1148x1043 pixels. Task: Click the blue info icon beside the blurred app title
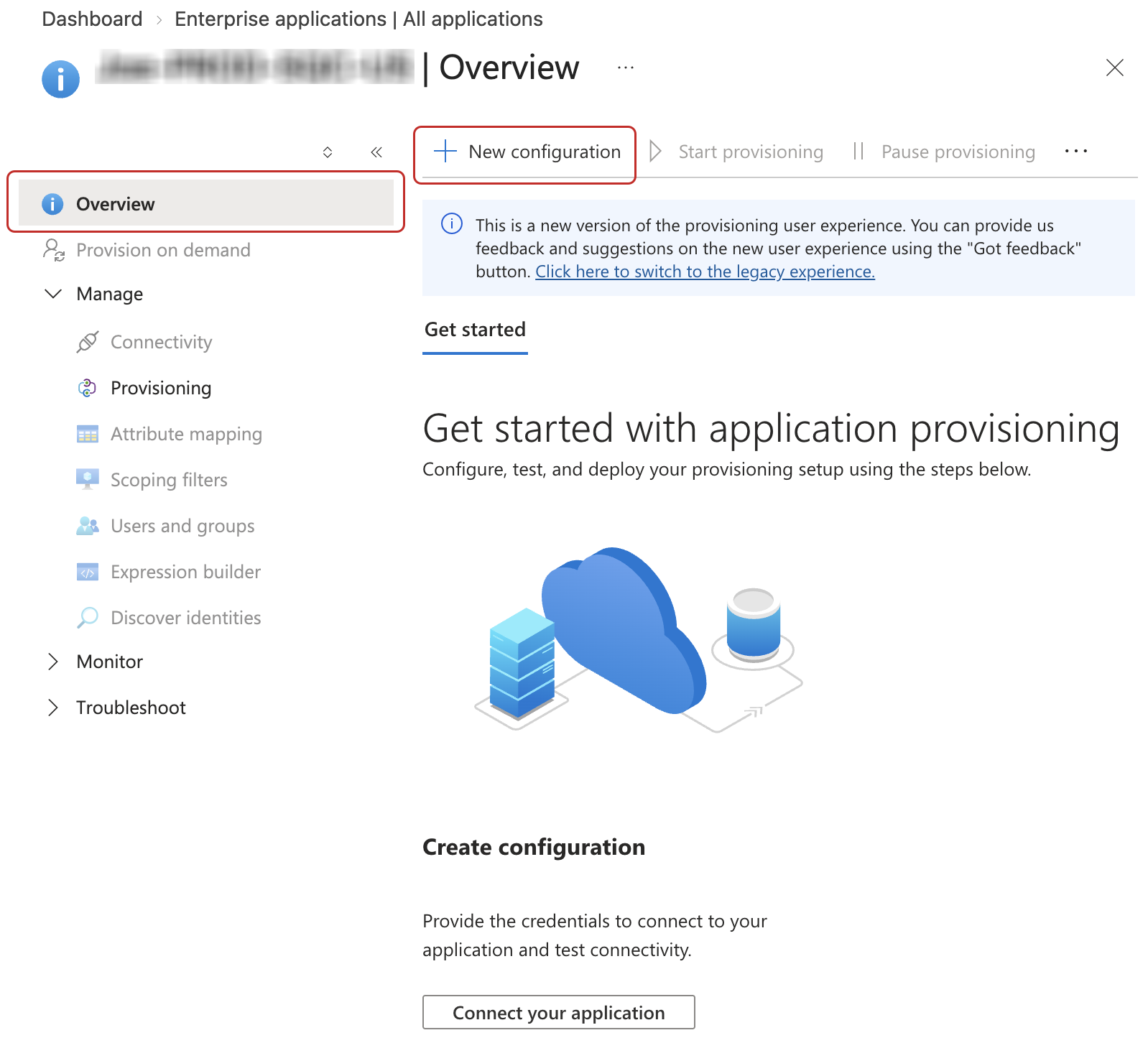coord(60,78)
